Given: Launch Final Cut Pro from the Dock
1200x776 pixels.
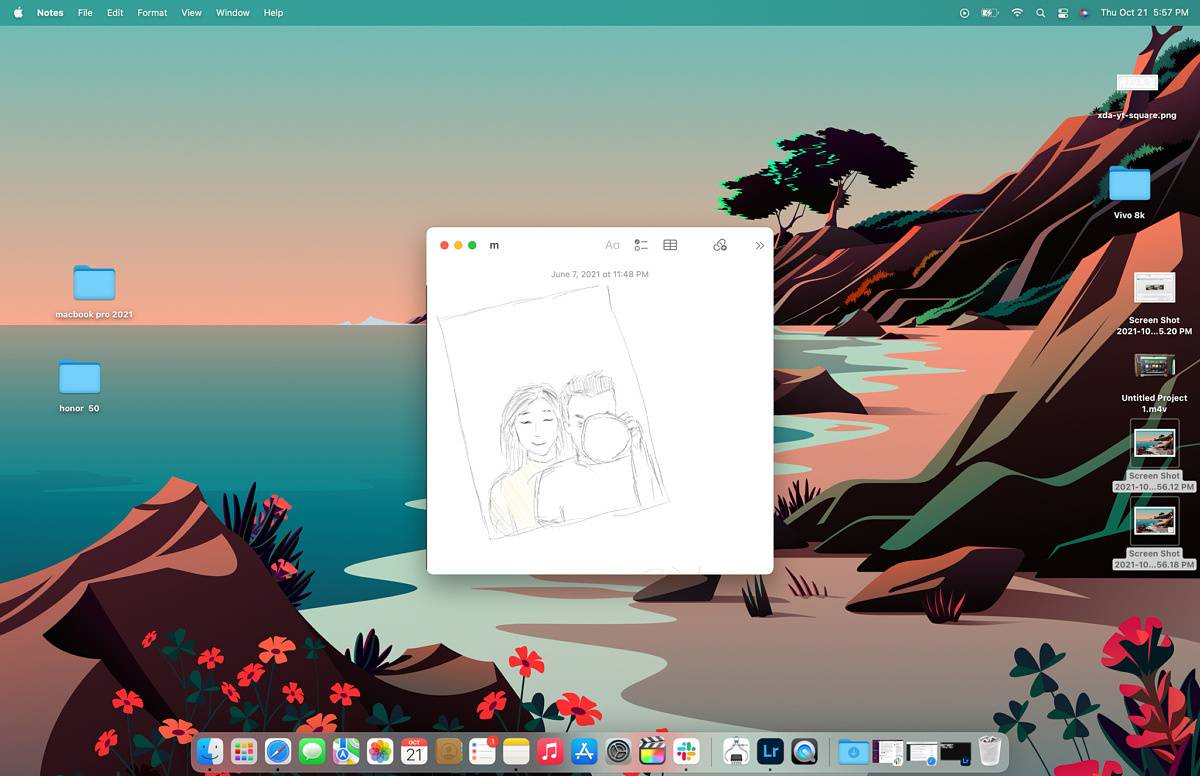Looking at the screenshot, I should pos(652,751).
